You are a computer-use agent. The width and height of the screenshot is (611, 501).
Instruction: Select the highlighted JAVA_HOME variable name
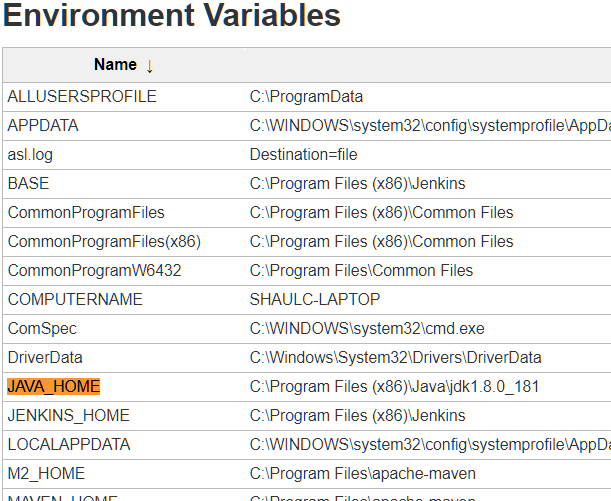[x=54, y=386]
